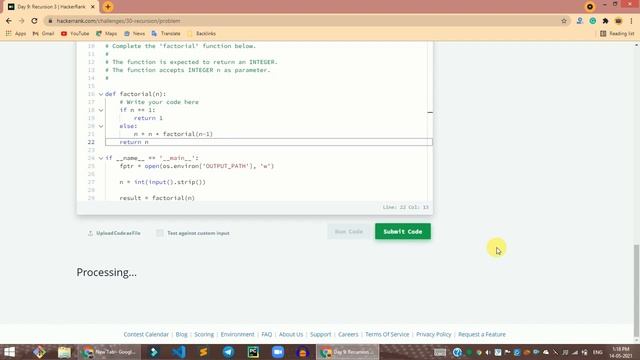Click the site lock icon in address bar
The image size is (640, 360).
(x=50, y=21)
